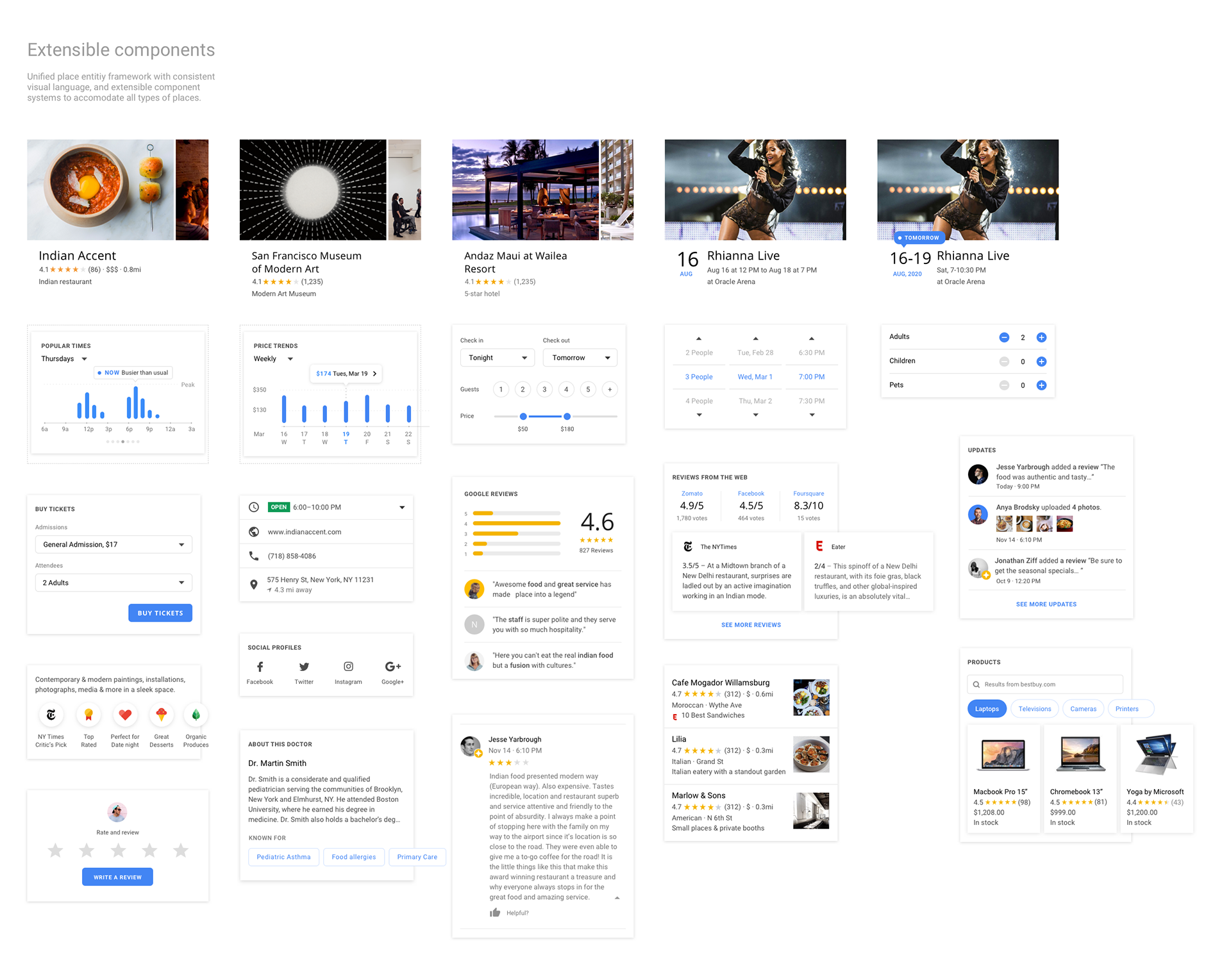Viewport: 1231px width, 980px height.
Task: Click the $180 maximum price slider handle
Action: [567, 417]
